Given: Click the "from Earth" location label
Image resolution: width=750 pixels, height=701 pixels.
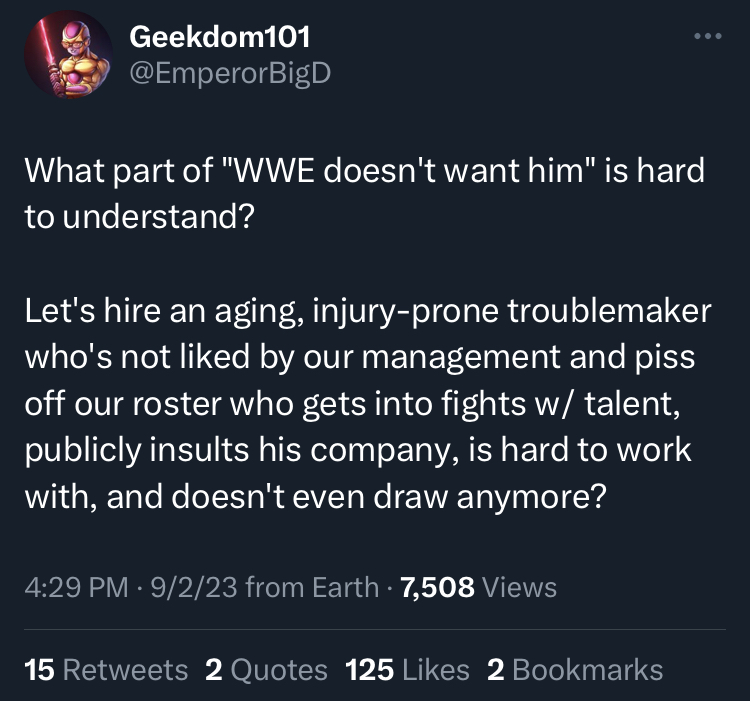Looking at the screenshot, I should point(312,587).
